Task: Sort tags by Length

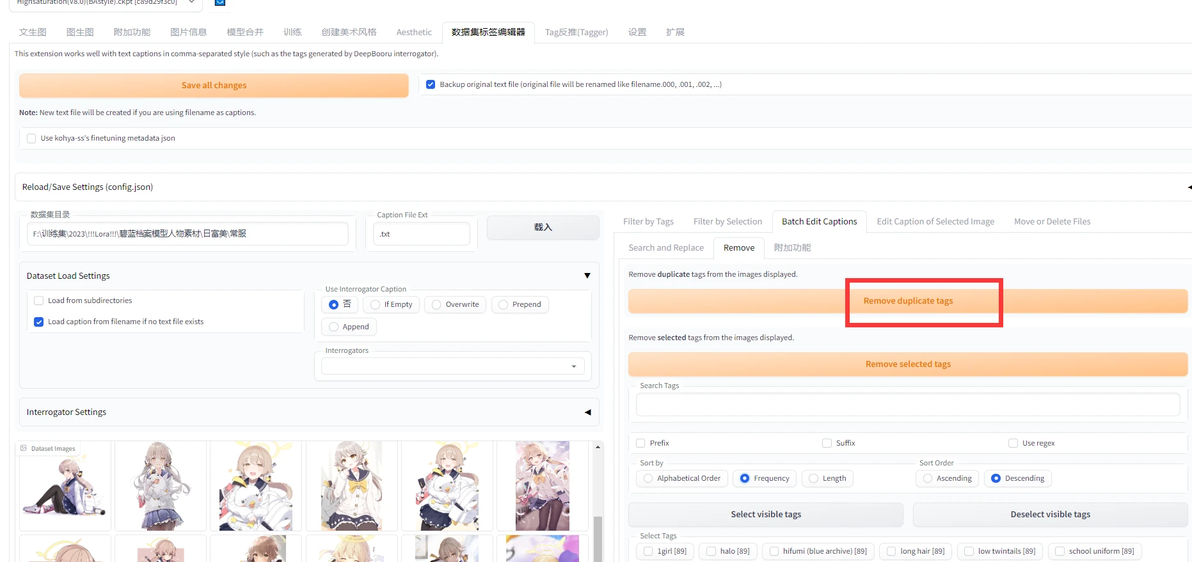Action: [x=813, y=478]
